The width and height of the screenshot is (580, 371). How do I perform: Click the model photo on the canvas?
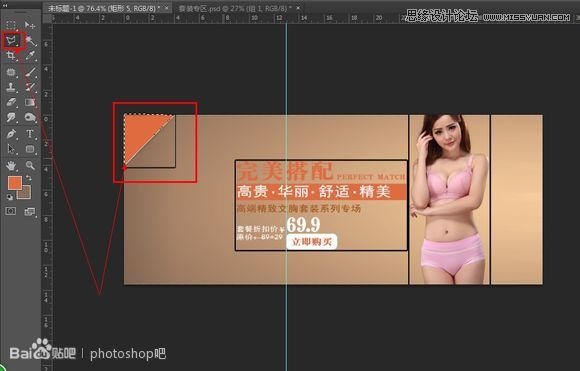(449, 199)
